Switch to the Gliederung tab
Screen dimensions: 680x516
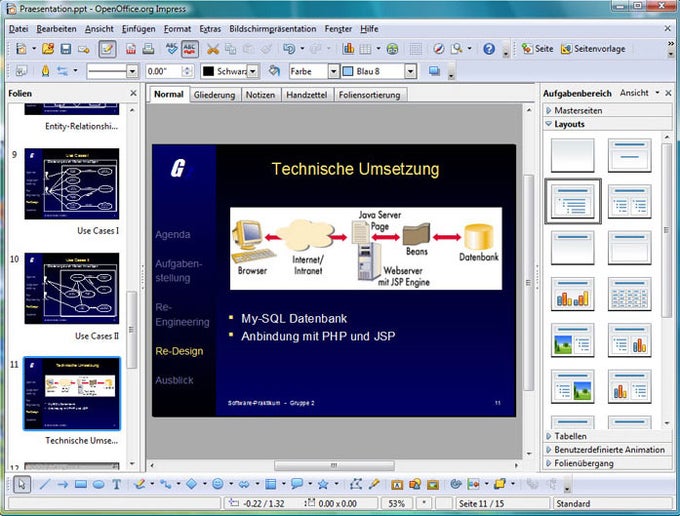pyautogui.click(x=214, y=95)
